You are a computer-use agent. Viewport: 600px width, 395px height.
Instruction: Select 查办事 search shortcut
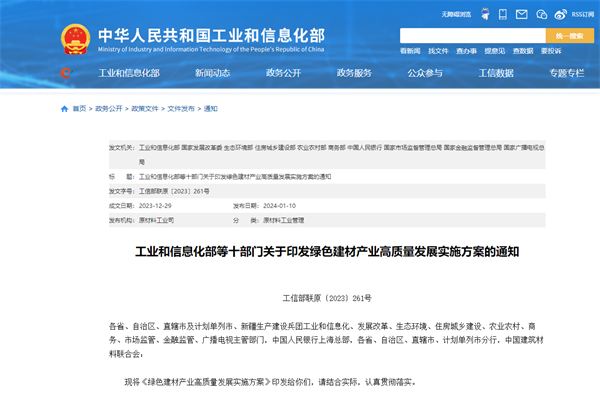coord(466,51)
